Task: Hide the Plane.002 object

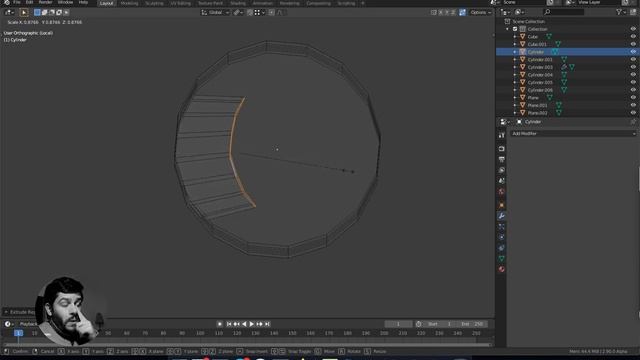Action: 633,113
